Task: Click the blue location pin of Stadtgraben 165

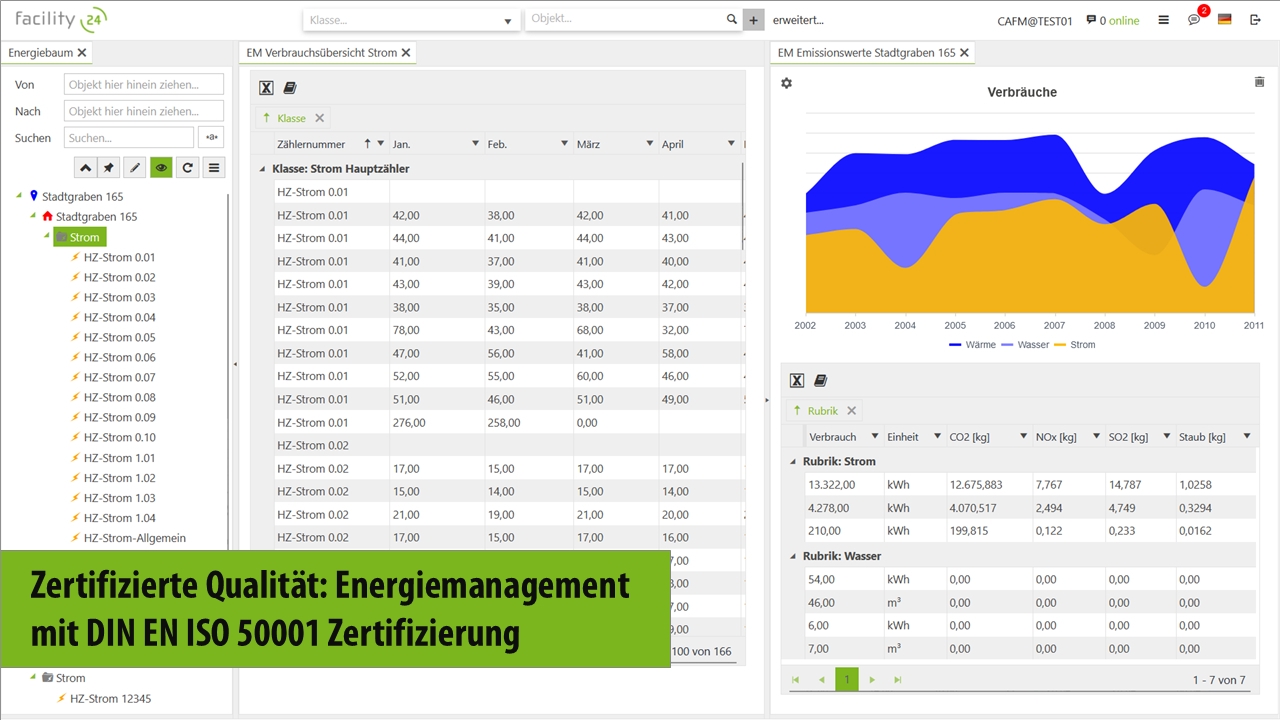Action: click(x=33, y=196)
